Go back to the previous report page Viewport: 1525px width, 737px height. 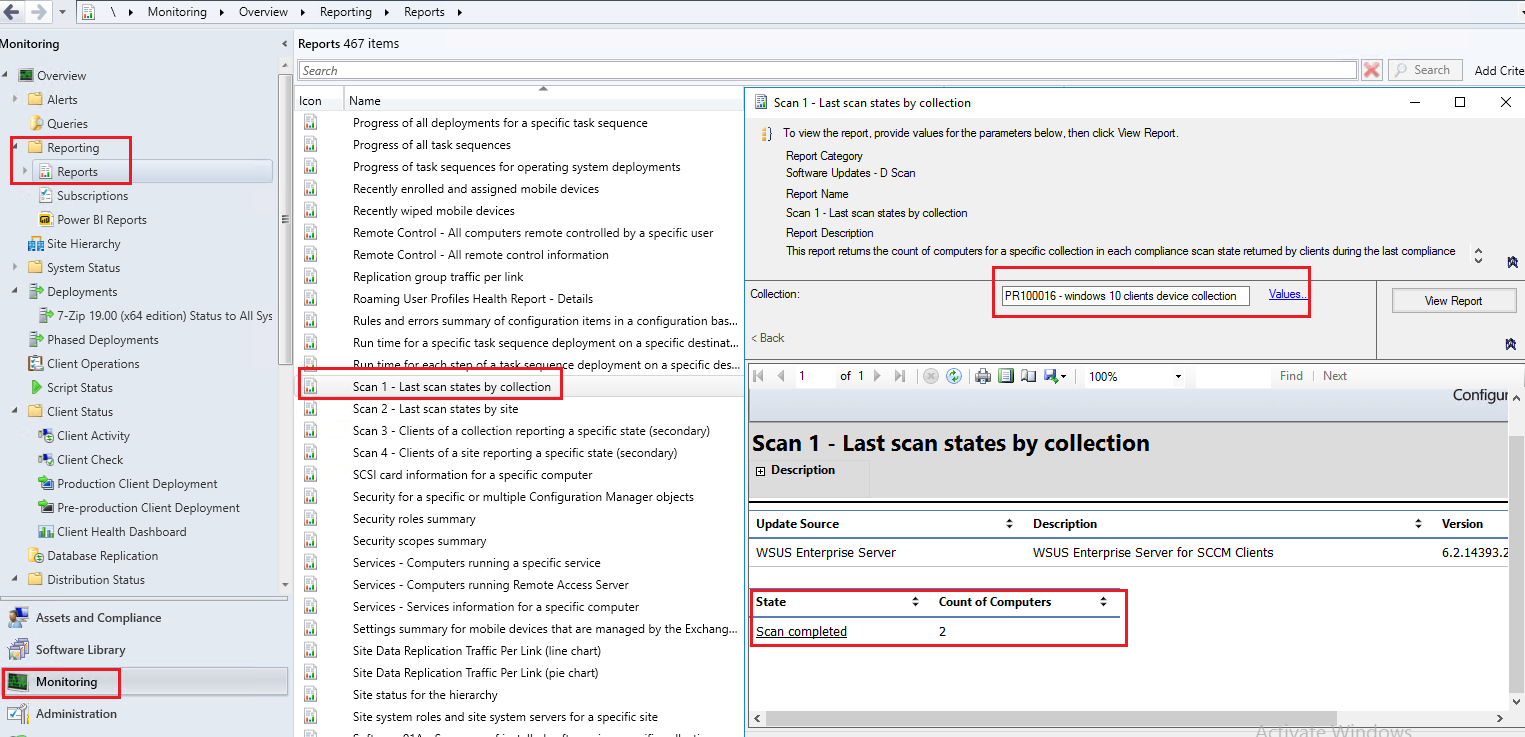[780, 376]
